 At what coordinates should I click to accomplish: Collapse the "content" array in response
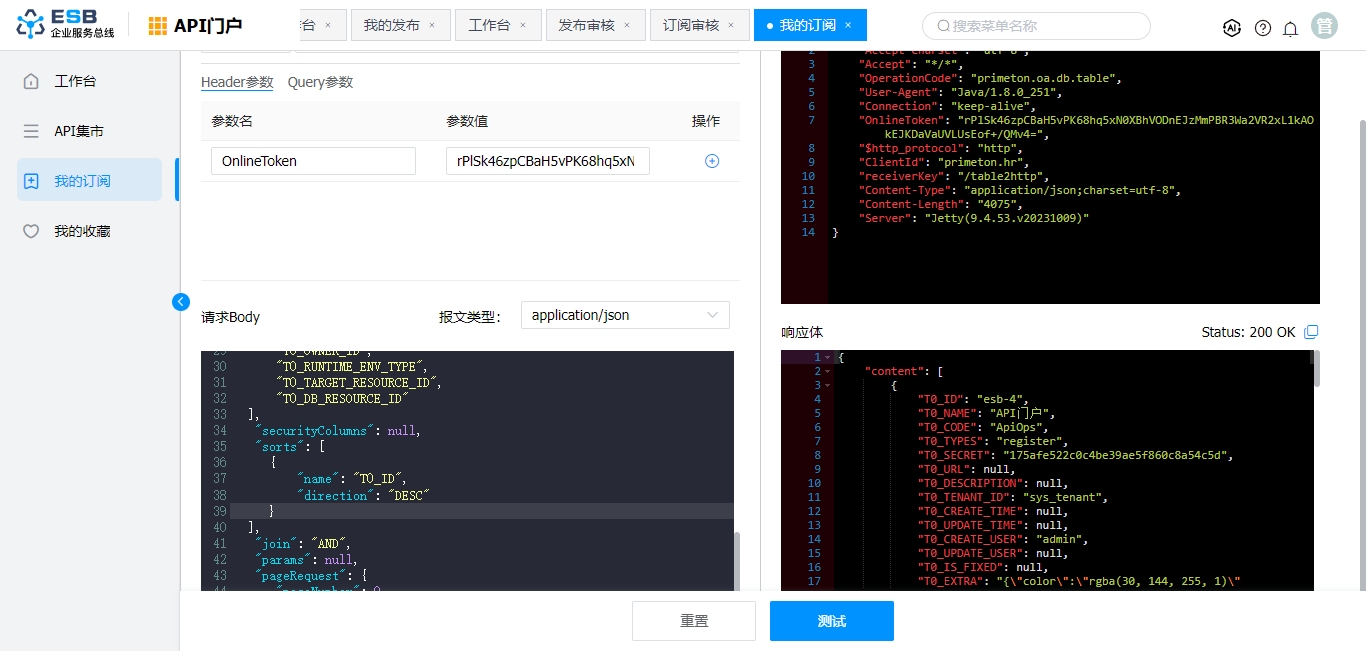click(x=828, y=372)
